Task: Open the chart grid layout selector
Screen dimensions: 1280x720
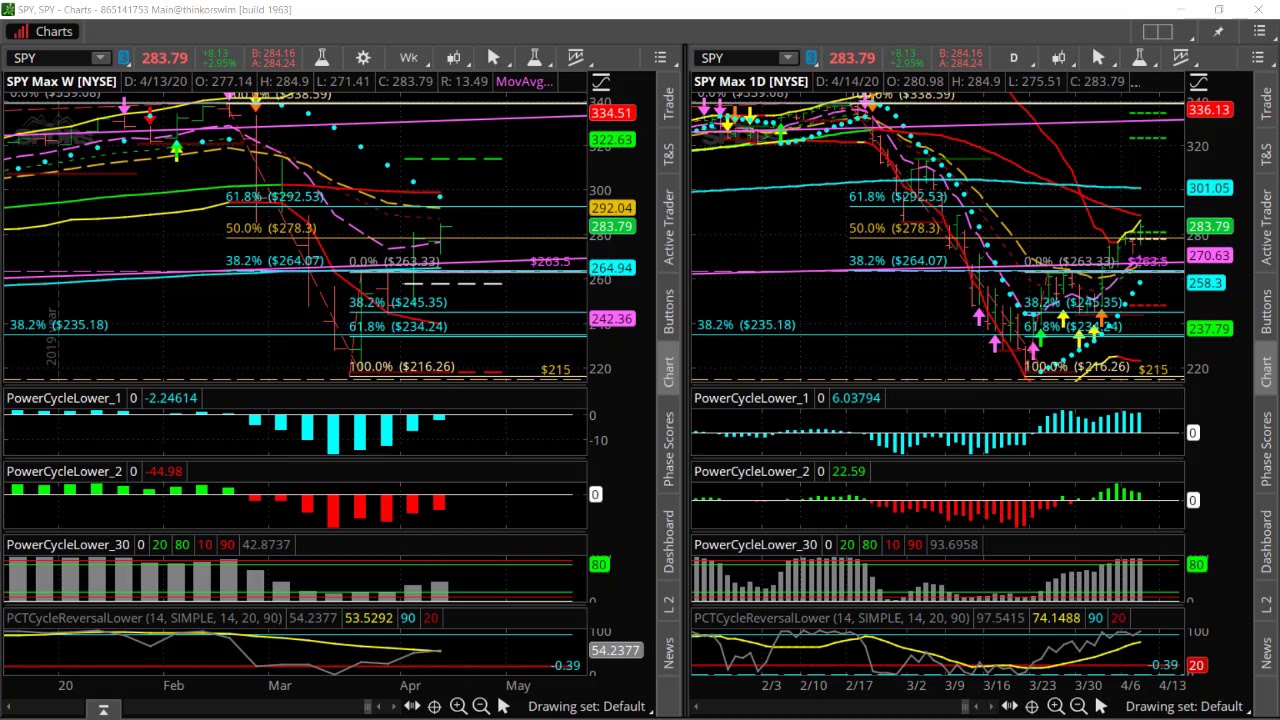Action: 1157,32
